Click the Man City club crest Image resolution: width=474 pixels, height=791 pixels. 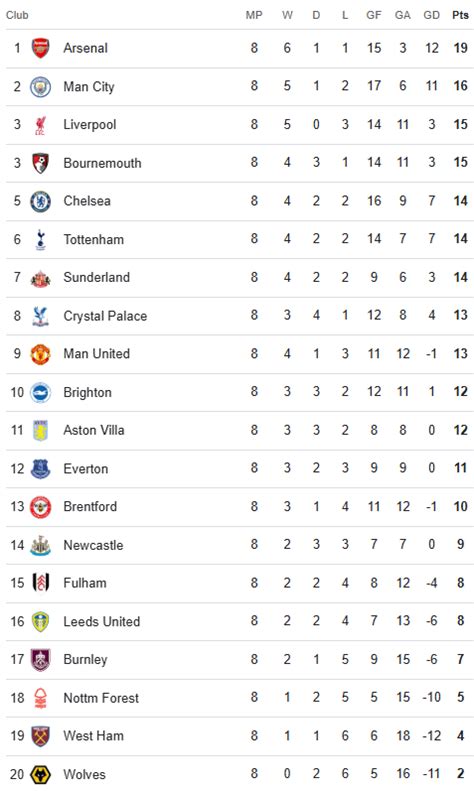[40, 86]
